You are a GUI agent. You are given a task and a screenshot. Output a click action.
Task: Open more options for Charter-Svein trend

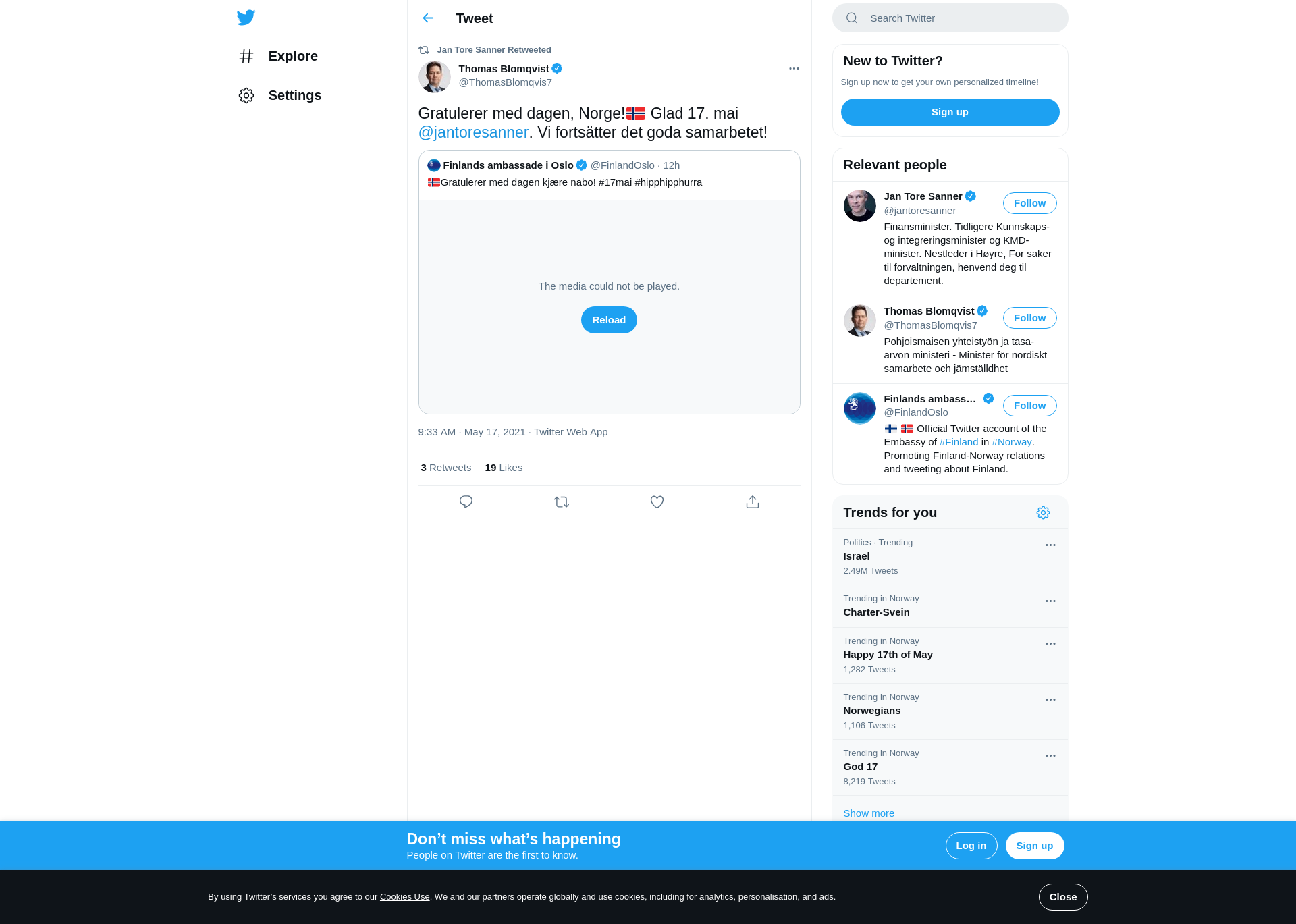pos(1050,601)
